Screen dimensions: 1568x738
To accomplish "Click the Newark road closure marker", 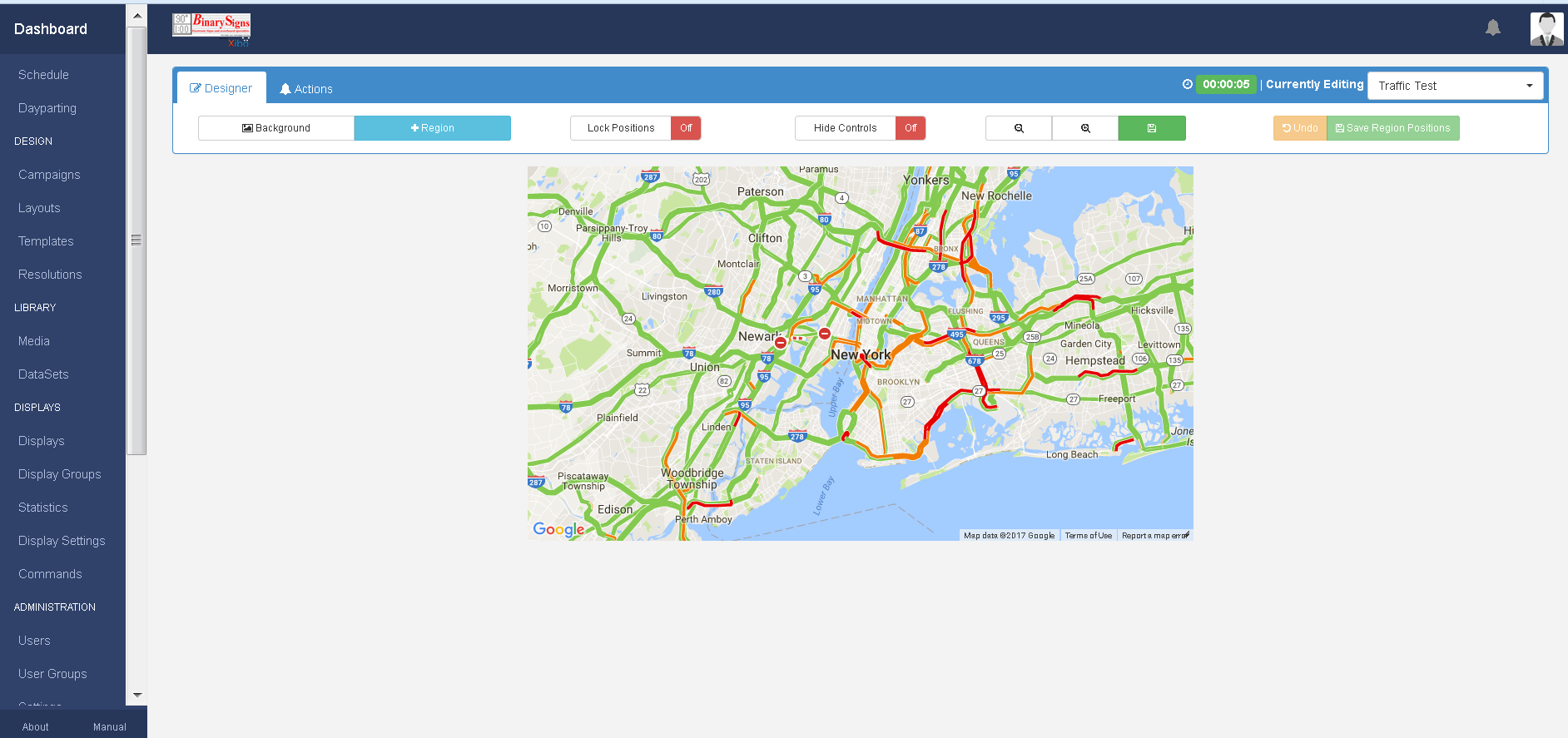I will tap(781, 343).
